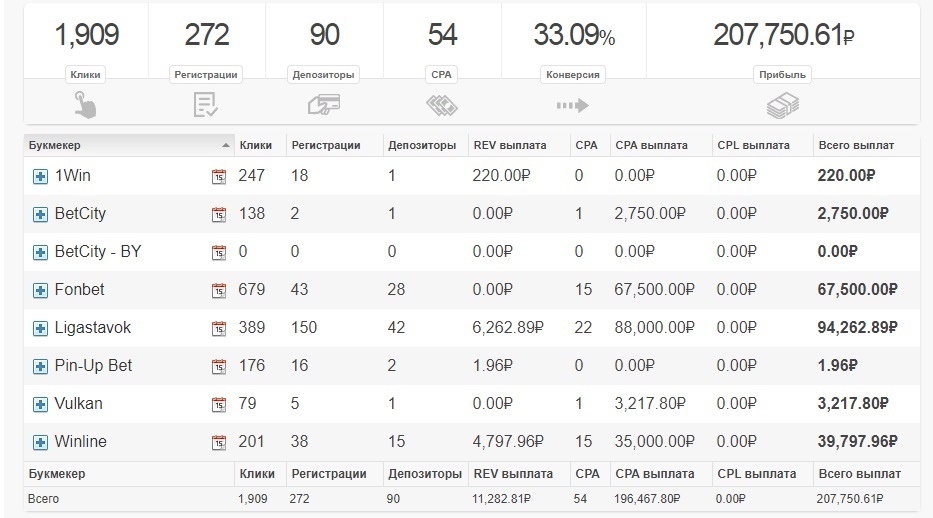The height and width of the screenshot is (518, 933).
Task: Sort by Клики column header
Action: click(256, 145)
